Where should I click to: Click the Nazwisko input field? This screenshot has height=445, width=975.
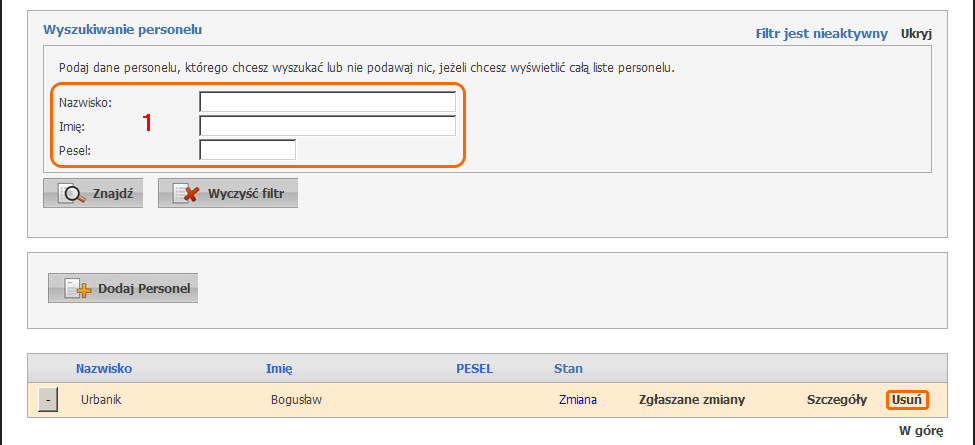[327, 101]
